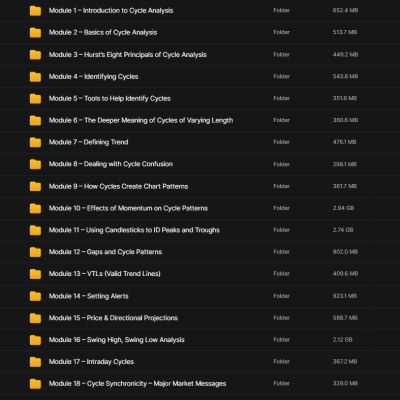Screen dimensions: 400x400
Task: Click the Module 9 folder icon
Action: coord(35,186)
